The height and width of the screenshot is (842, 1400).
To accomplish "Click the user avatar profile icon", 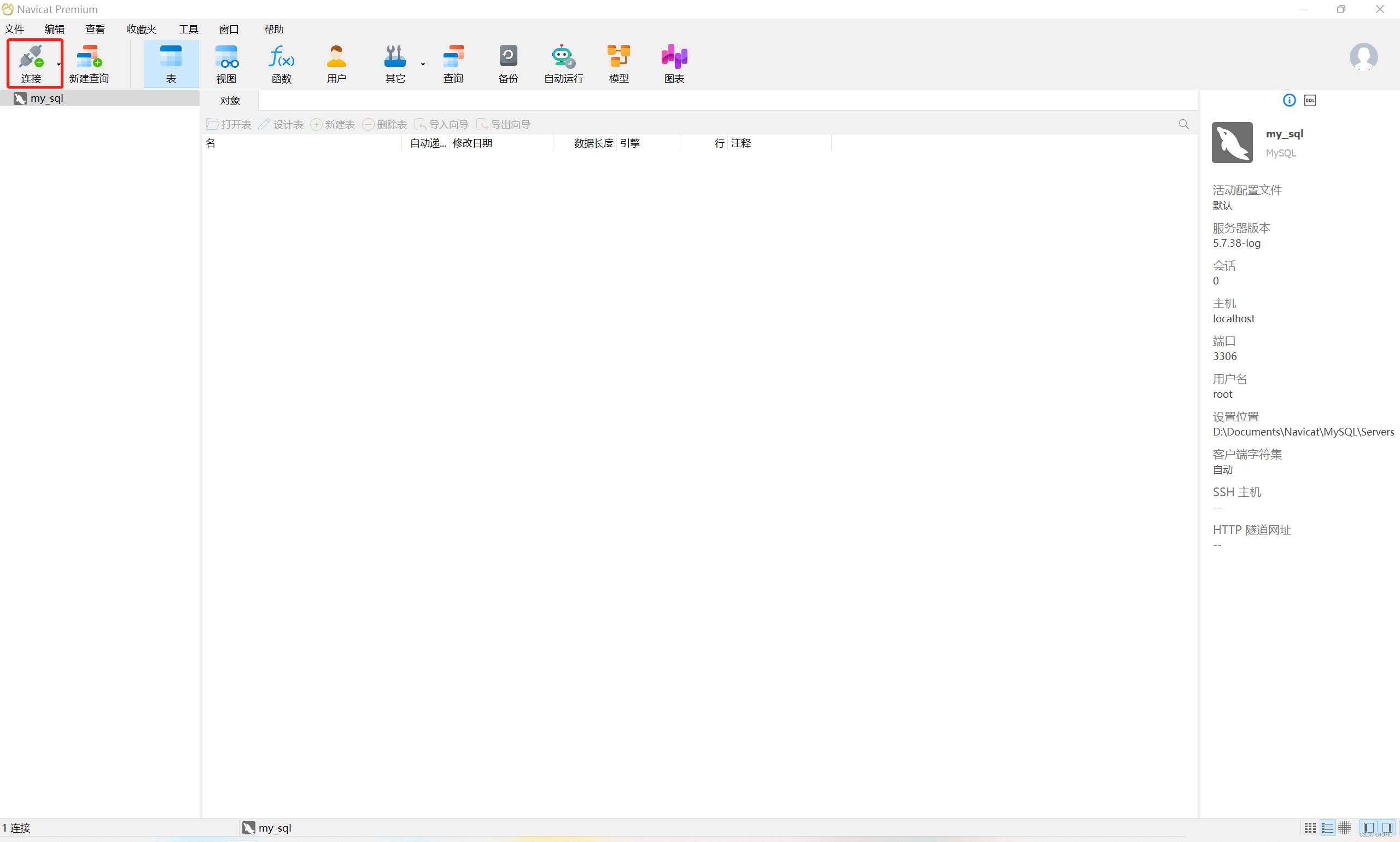I will click(x=1363, y=56).
